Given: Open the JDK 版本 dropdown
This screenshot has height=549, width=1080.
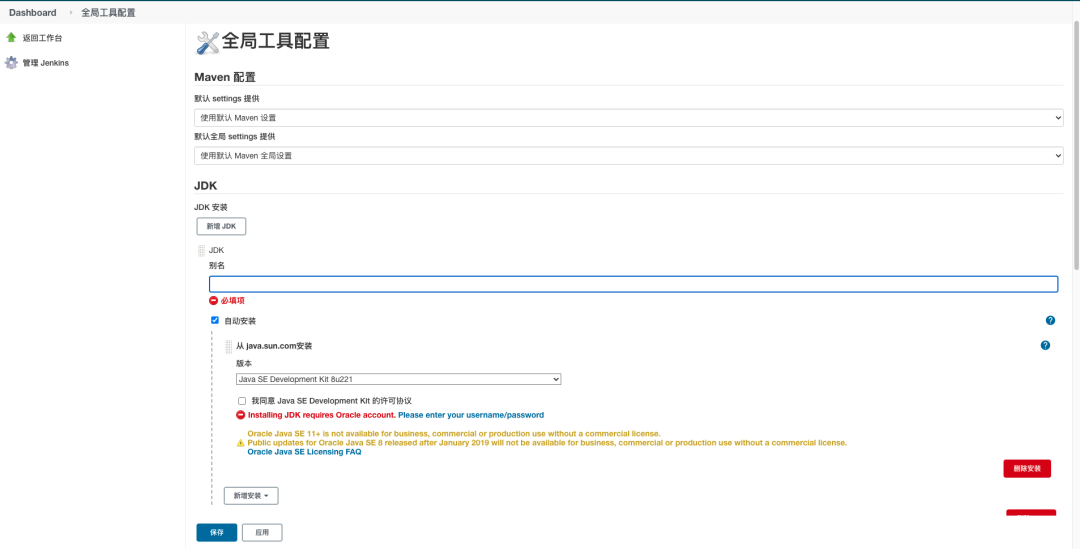Looking at the screenshot, I should tap(398, 379).
